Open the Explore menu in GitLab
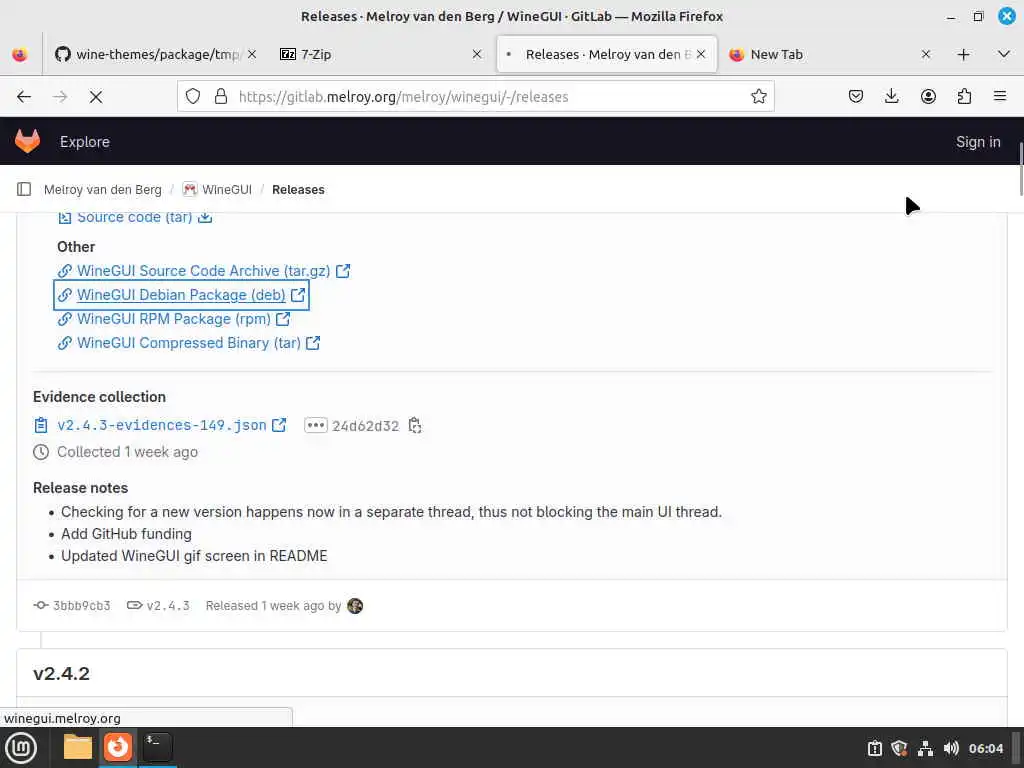1024x768 pixels. coord(85,142)
